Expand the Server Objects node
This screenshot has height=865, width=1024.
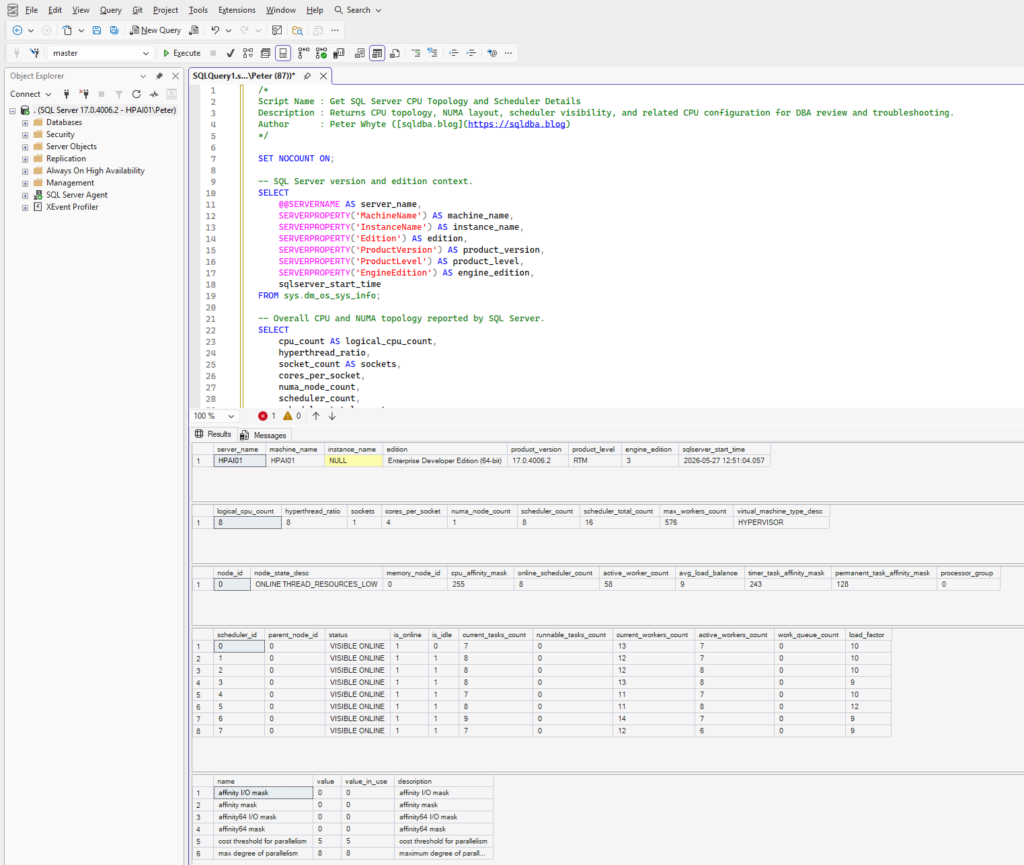pos(25,147)
